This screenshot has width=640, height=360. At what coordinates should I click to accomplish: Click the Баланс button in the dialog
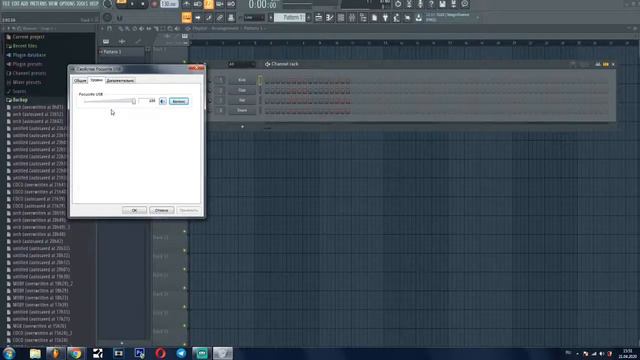pyautogui.click(x=179, y=101)
